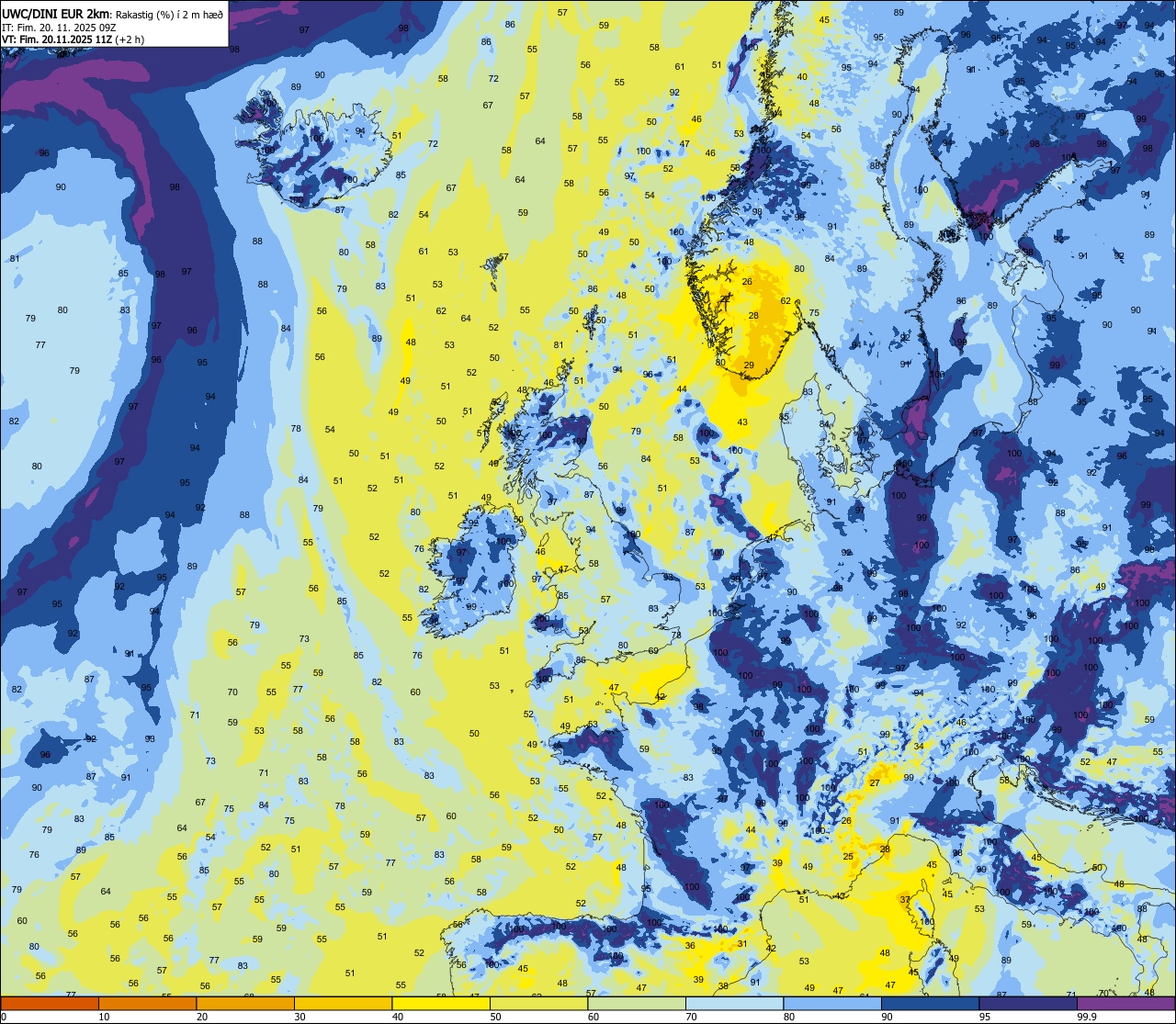Select the purple above-99.9 legend swatch
Viewport: 1176px width, 1024px height.
1125,1003
